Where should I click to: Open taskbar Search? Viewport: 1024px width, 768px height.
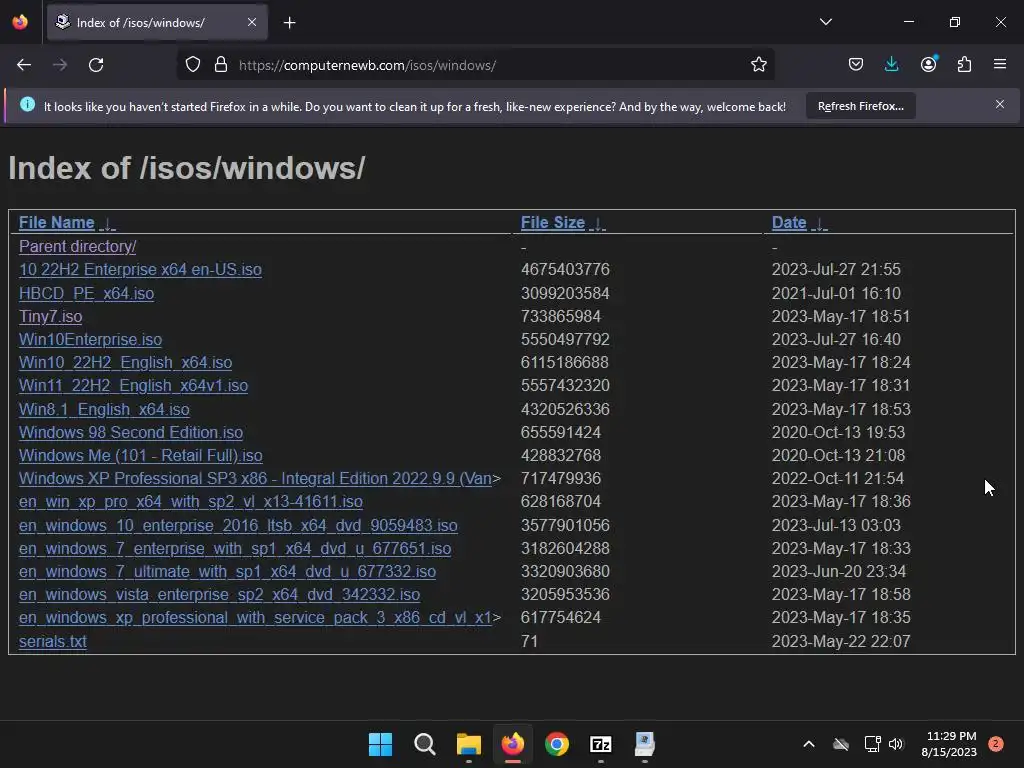(x=424, y=744)
